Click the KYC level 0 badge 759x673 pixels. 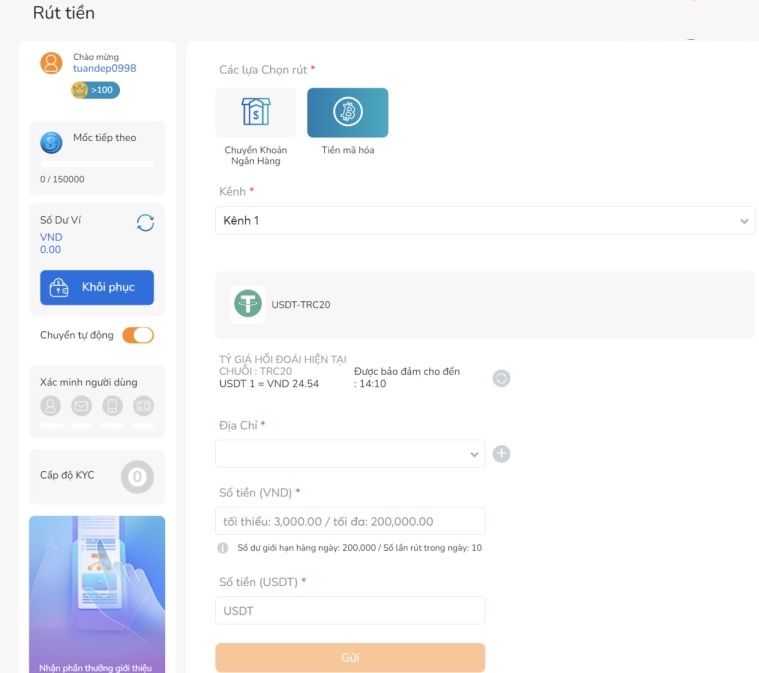[x=137, y=477]
